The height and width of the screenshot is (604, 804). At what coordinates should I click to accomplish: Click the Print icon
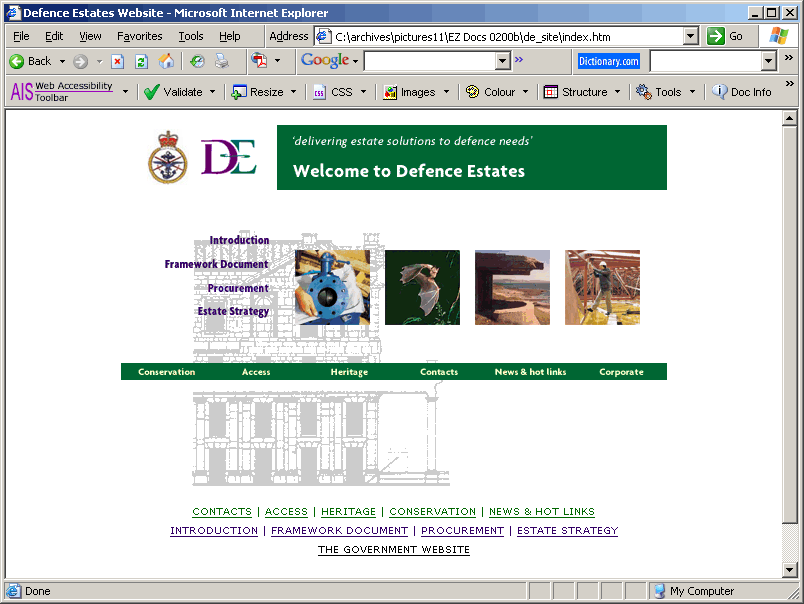point(222,62)
